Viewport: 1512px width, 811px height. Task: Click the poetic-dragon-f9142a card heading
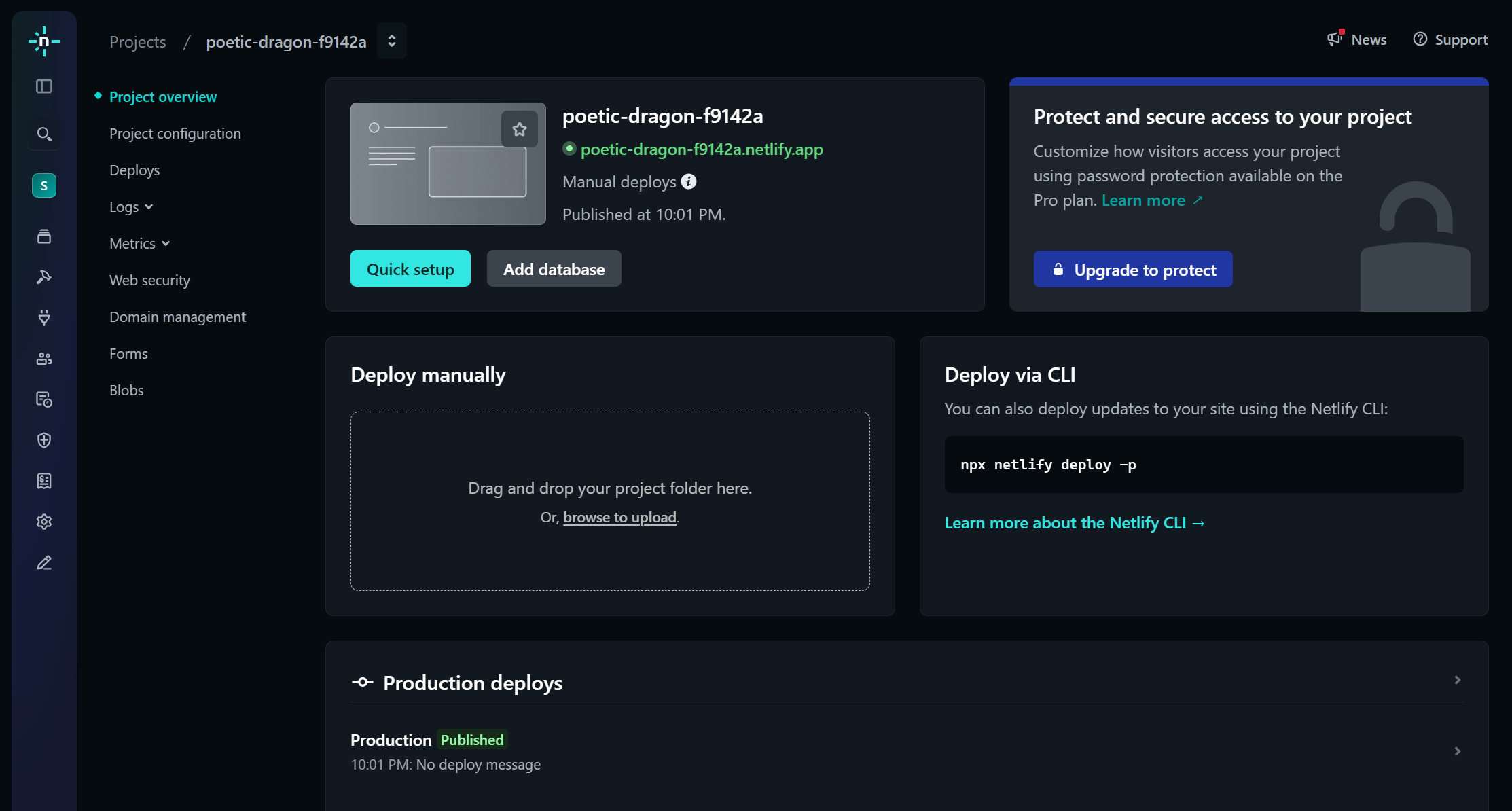[x=663, y=116]
